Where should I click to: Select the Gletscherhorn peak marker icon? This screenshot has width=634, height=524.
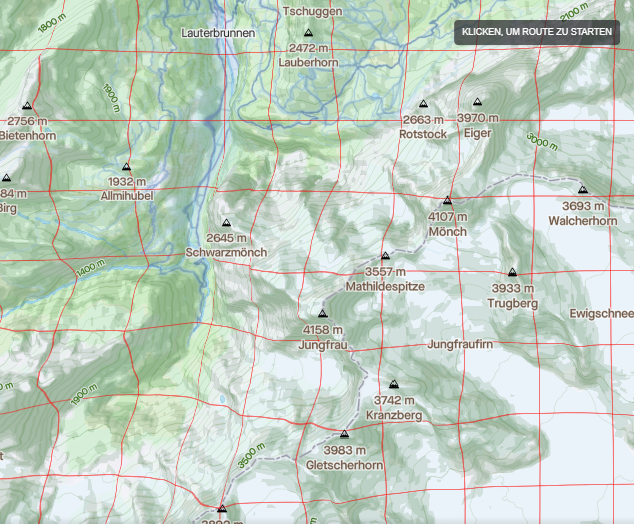point(344,435)
